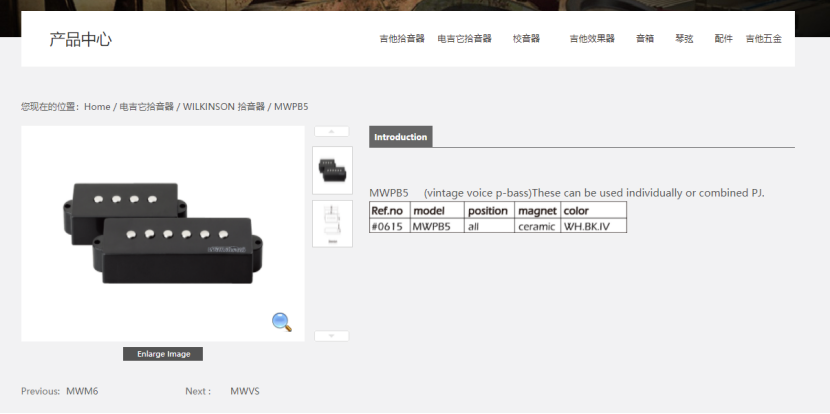830x414 pixels.
Task: Go to next product MWVS
Action: [245, 391]
